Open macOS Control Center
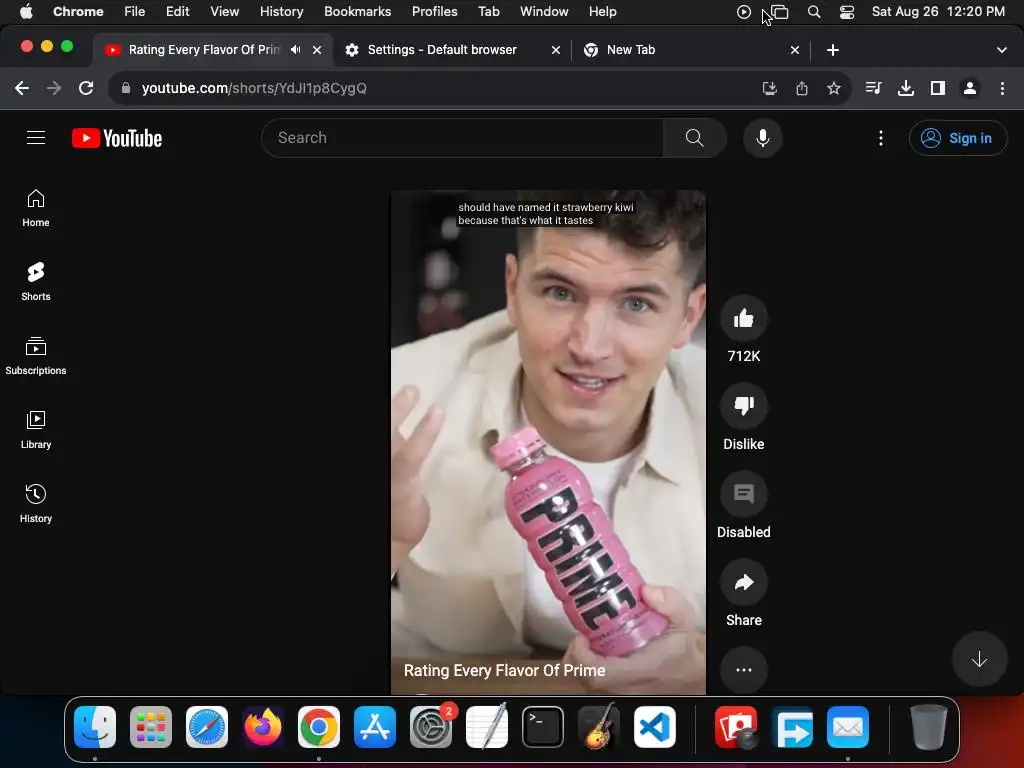The height and width of the screenshot is (768, 1024). pos(847,12)
